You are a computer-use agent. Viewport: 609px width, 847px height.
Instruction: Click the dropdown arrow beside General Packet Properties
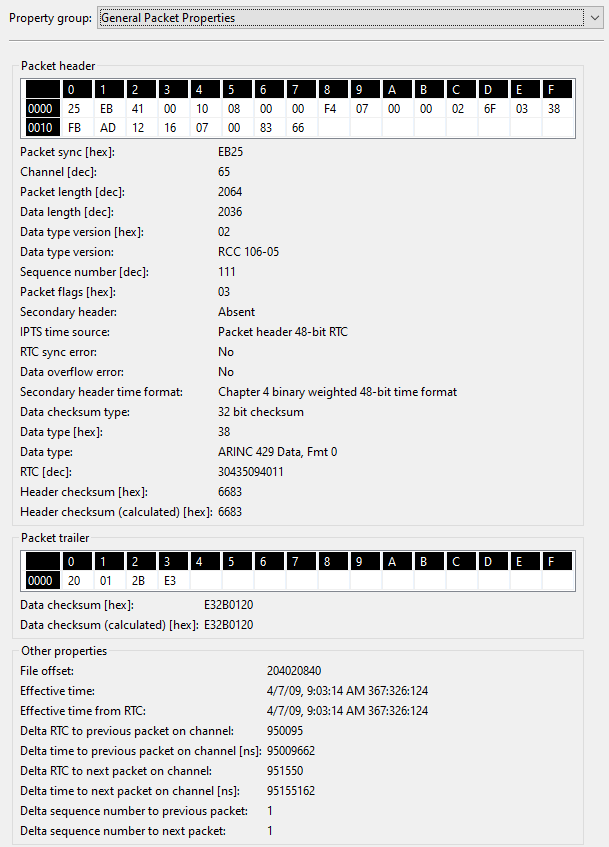click(x=597, y=17)
